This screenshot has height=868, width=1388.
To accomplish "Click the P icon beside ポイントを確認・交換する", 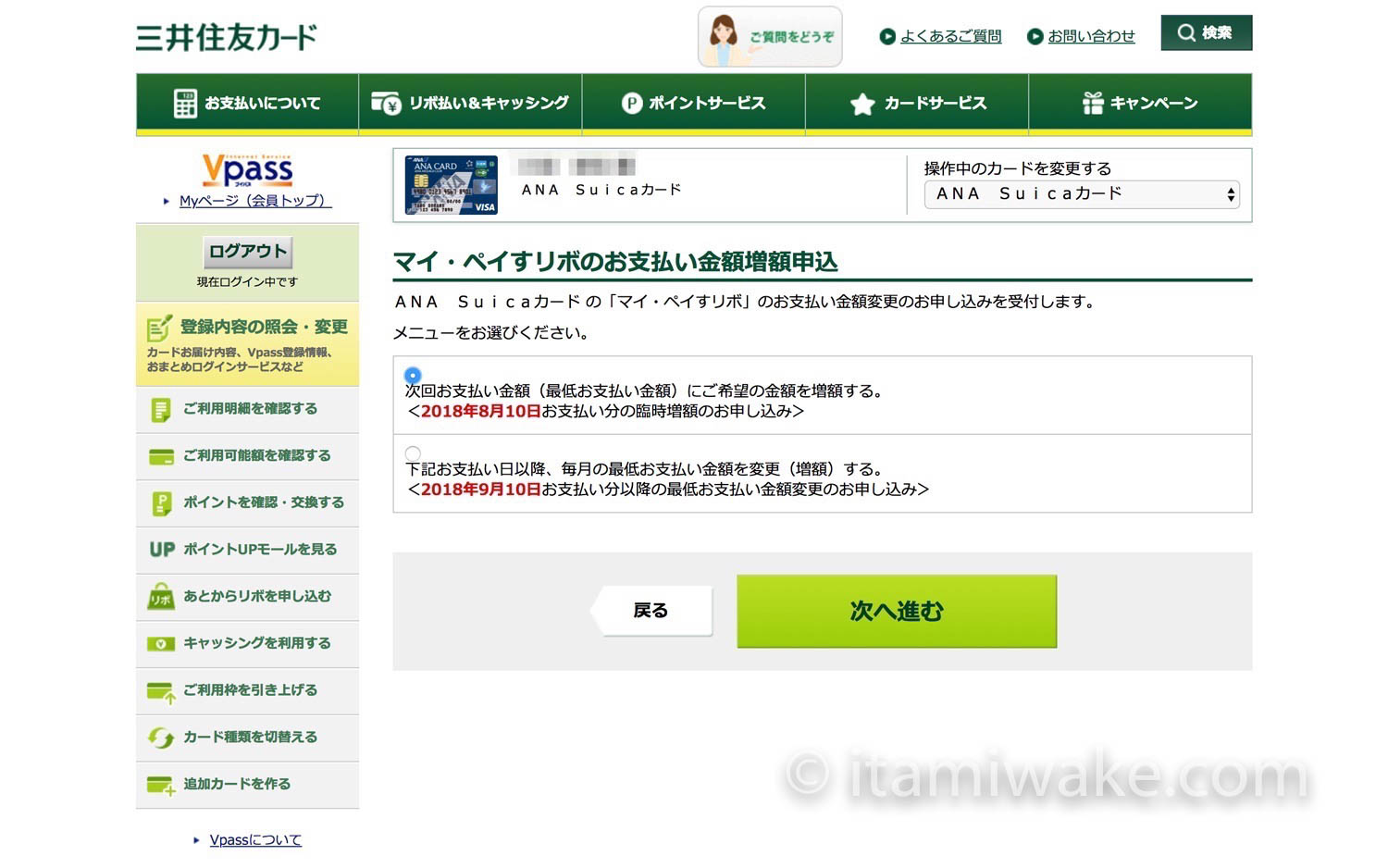I will tap(161, 503).
